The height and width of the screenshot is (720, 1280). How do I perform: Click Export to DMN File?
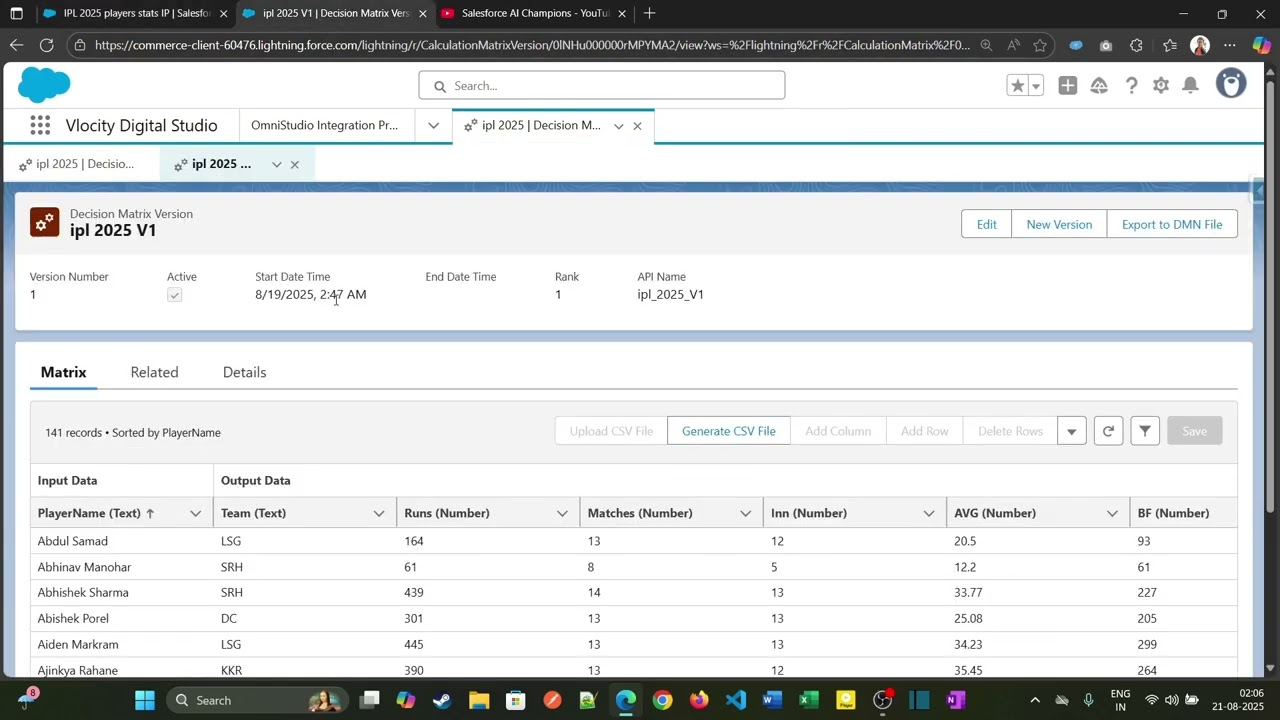pos(1172,224)
